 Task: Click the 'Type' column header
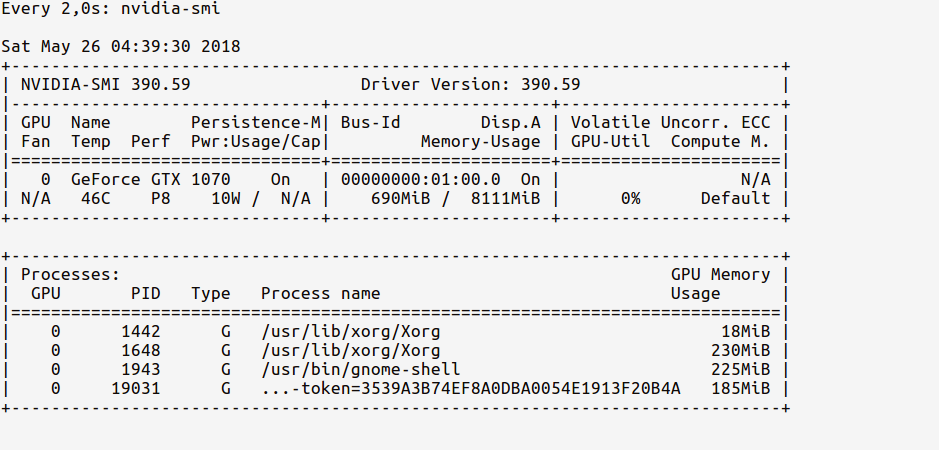click(211, 294)
